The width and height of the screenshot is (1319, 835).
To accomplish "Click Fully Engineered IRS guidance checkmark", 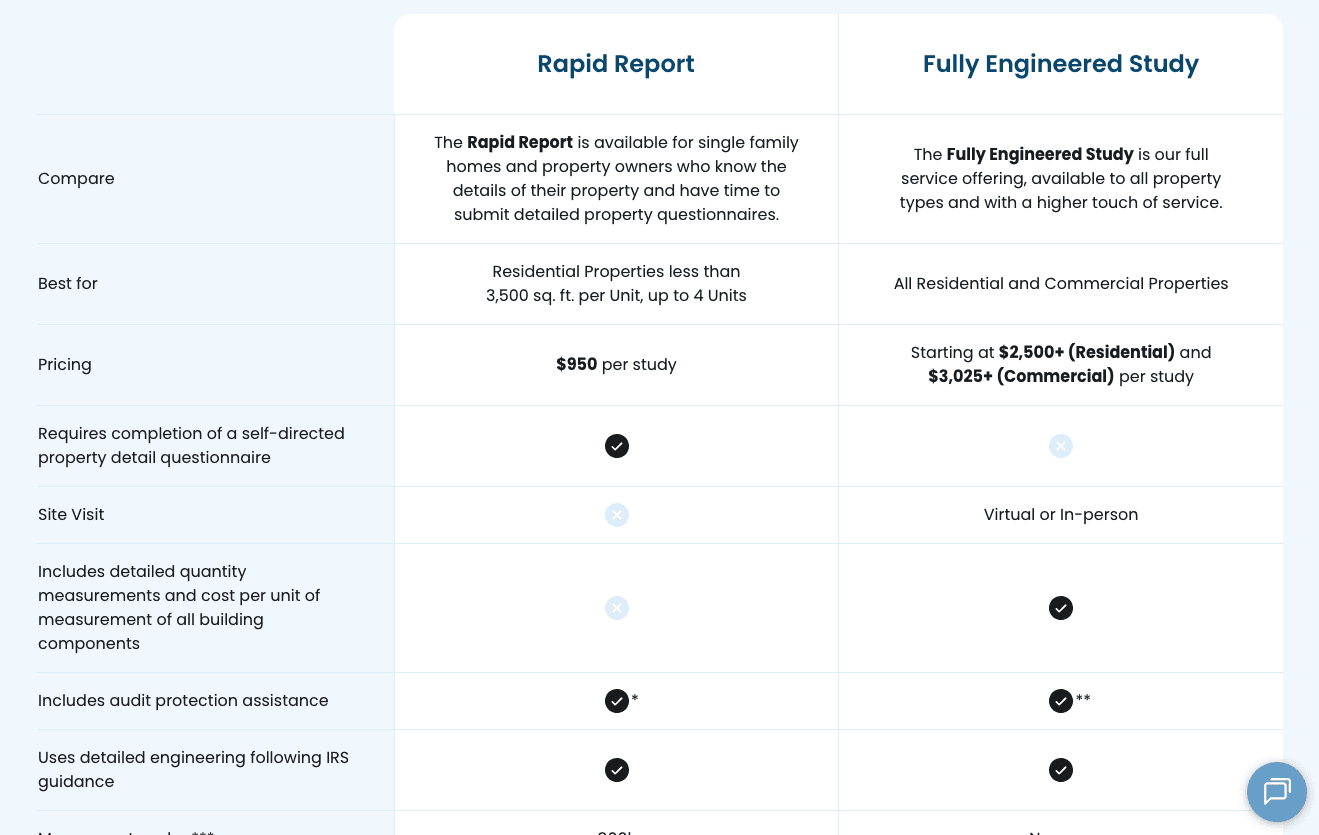I will [1061, 770].
